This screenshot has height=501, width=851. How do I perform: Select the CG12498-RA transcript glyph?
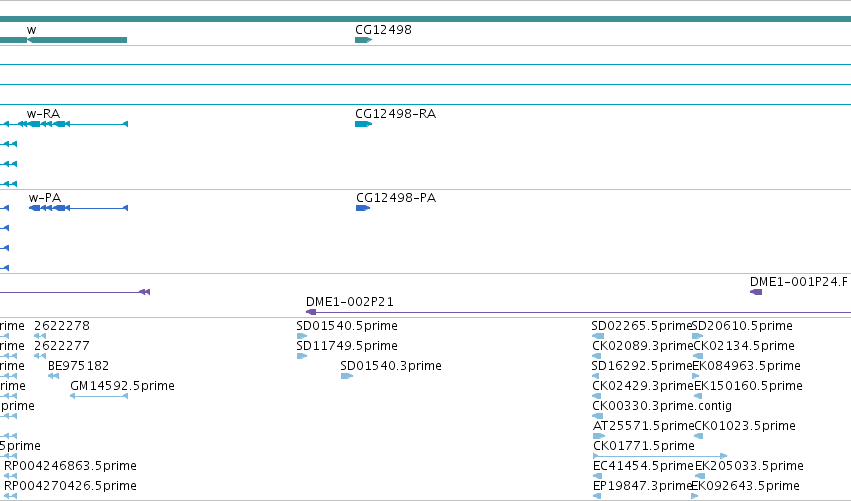click(363, 124)
